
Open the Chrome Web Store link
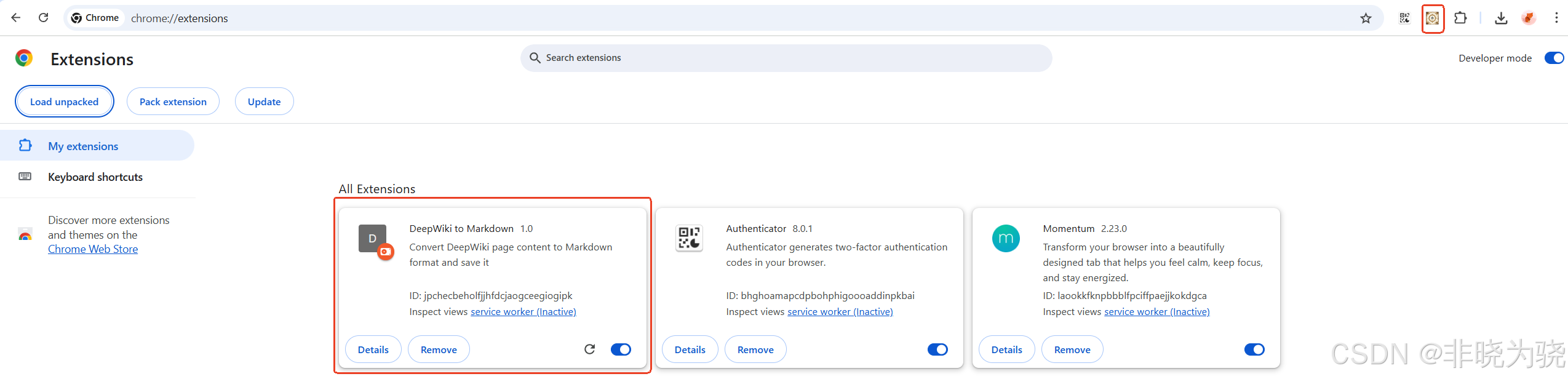93,249
